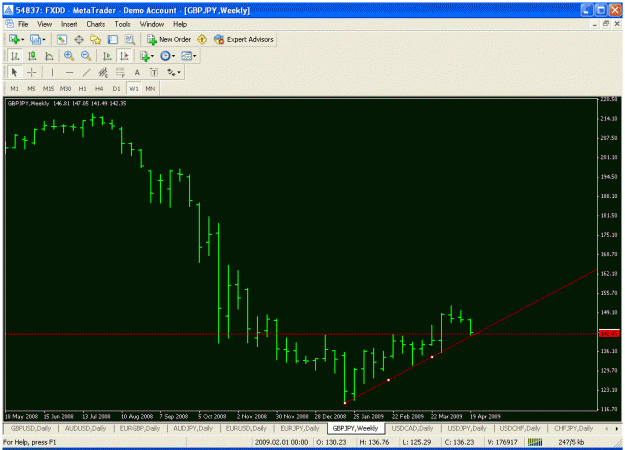Select the trendline drawing tool
Viewport: 625px width, 450px height.
86,72
